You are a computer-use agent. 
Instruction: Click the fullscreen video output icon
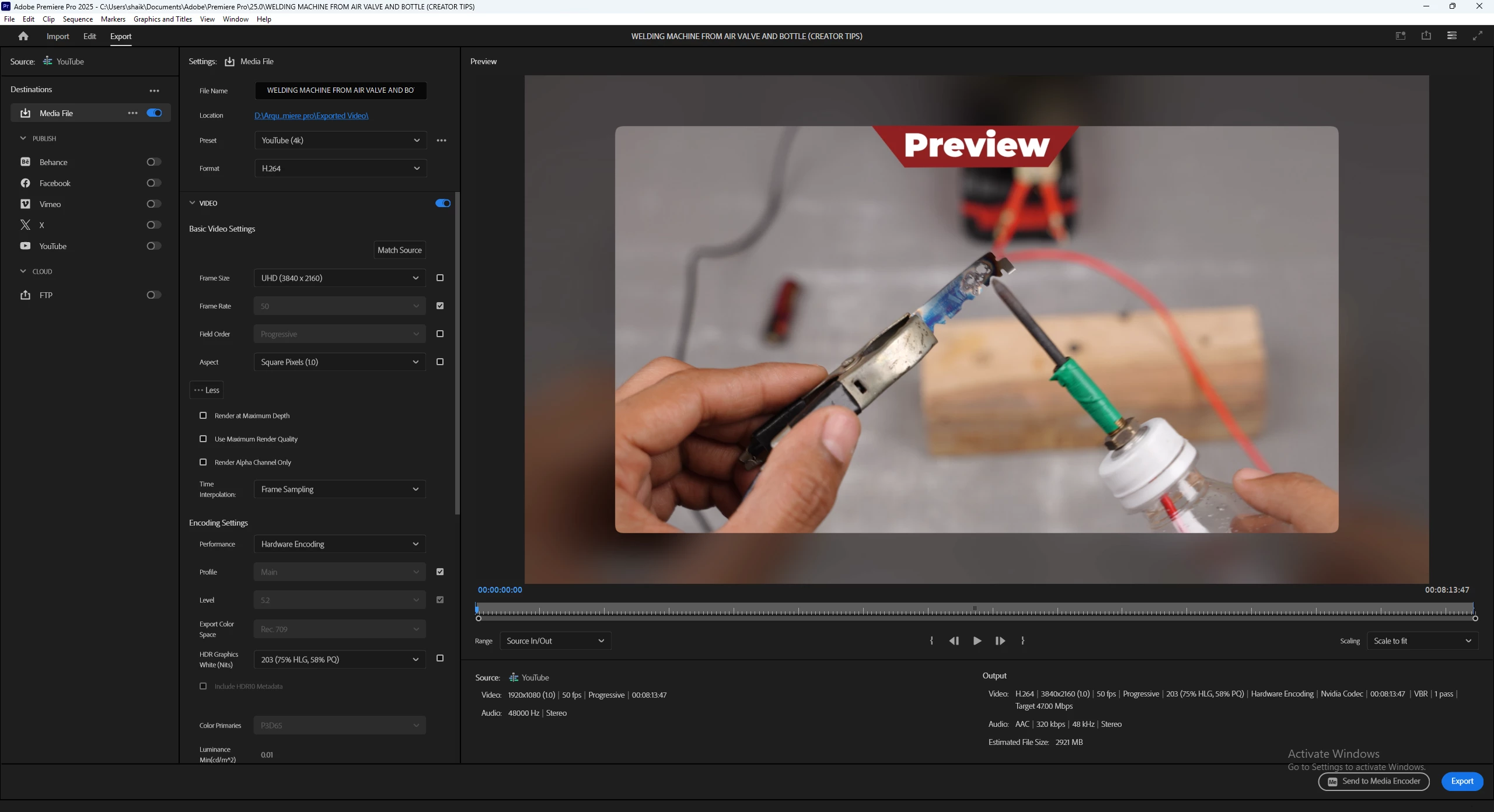(1478, 36)
